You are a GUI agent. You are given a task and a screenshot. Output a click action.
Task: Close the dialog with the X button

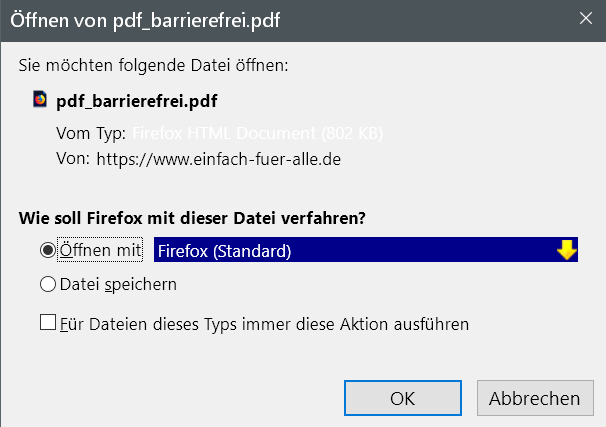point(584,17)
